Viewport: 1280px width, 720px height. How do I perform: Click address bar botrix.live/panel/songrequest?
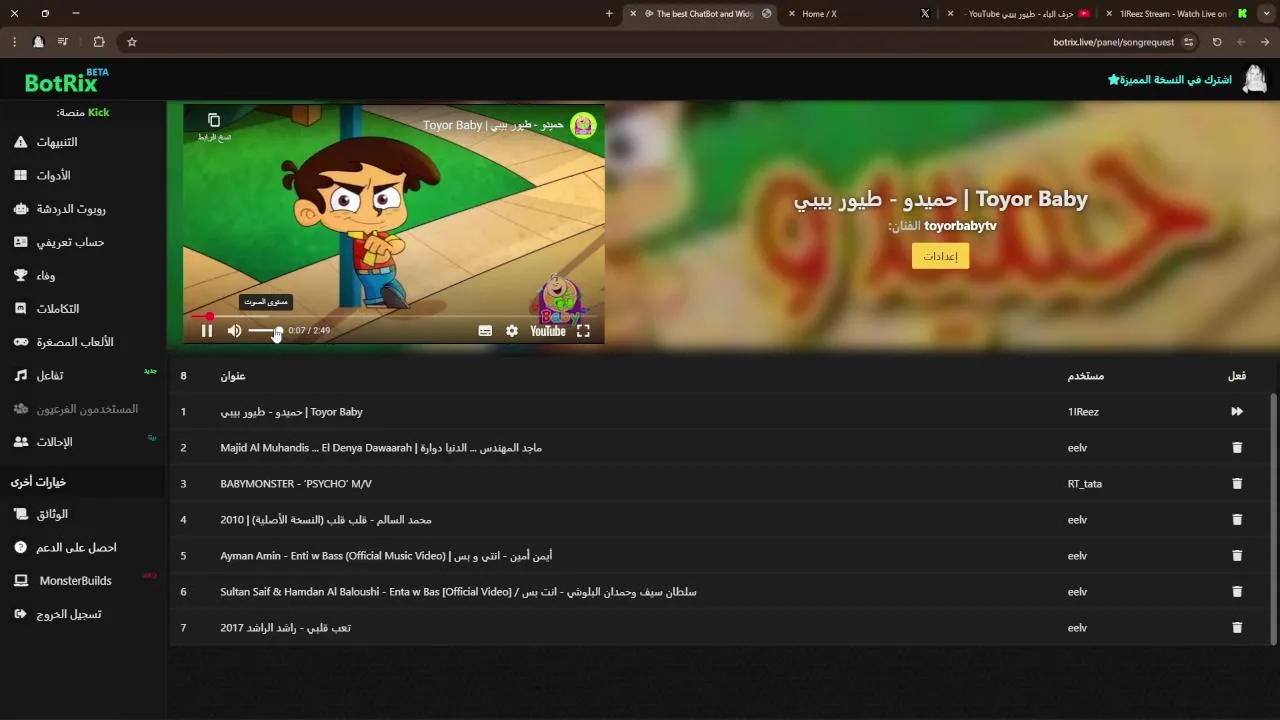click(x=1113, y=42)
